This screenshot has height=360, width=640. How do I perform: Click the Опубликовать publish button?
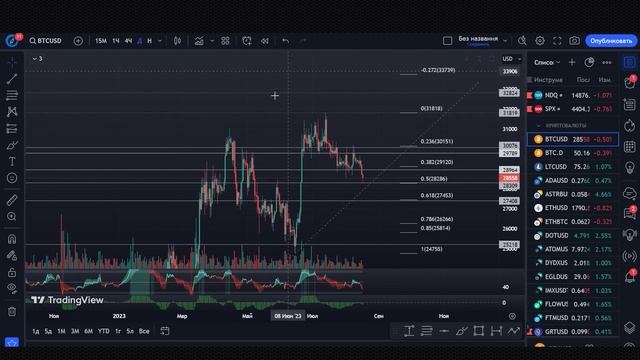[x=611, y=41]
